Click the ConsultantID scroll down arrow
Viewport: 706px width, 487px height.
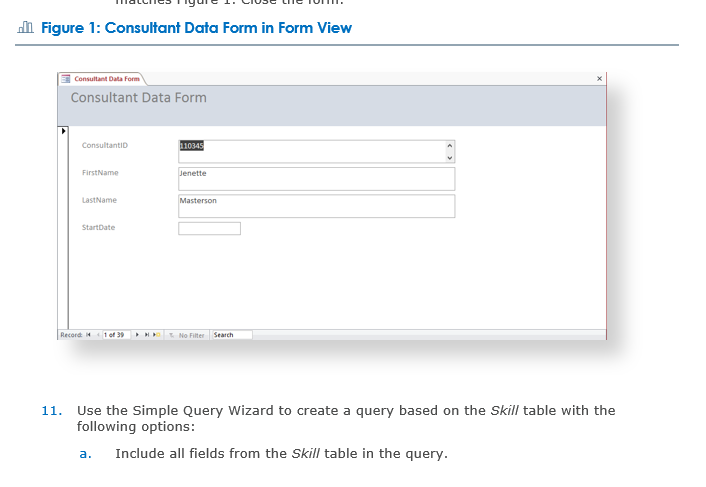449,158
